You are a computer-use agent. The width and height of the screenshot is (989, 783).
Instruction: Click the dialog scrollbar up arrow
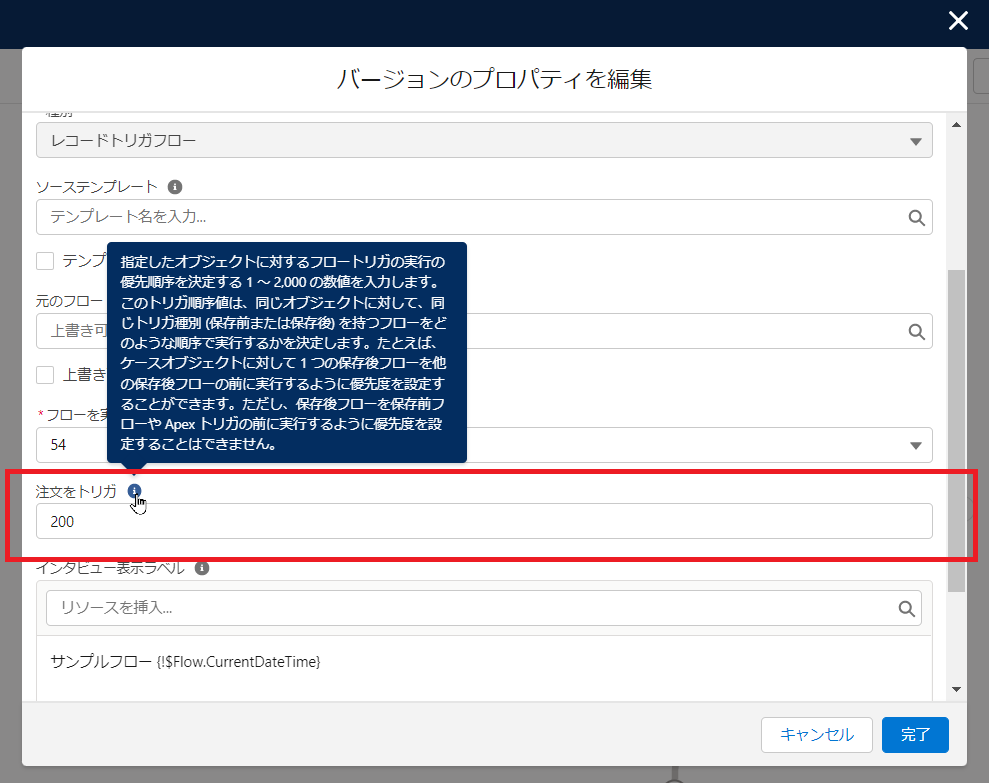point(956,124)
